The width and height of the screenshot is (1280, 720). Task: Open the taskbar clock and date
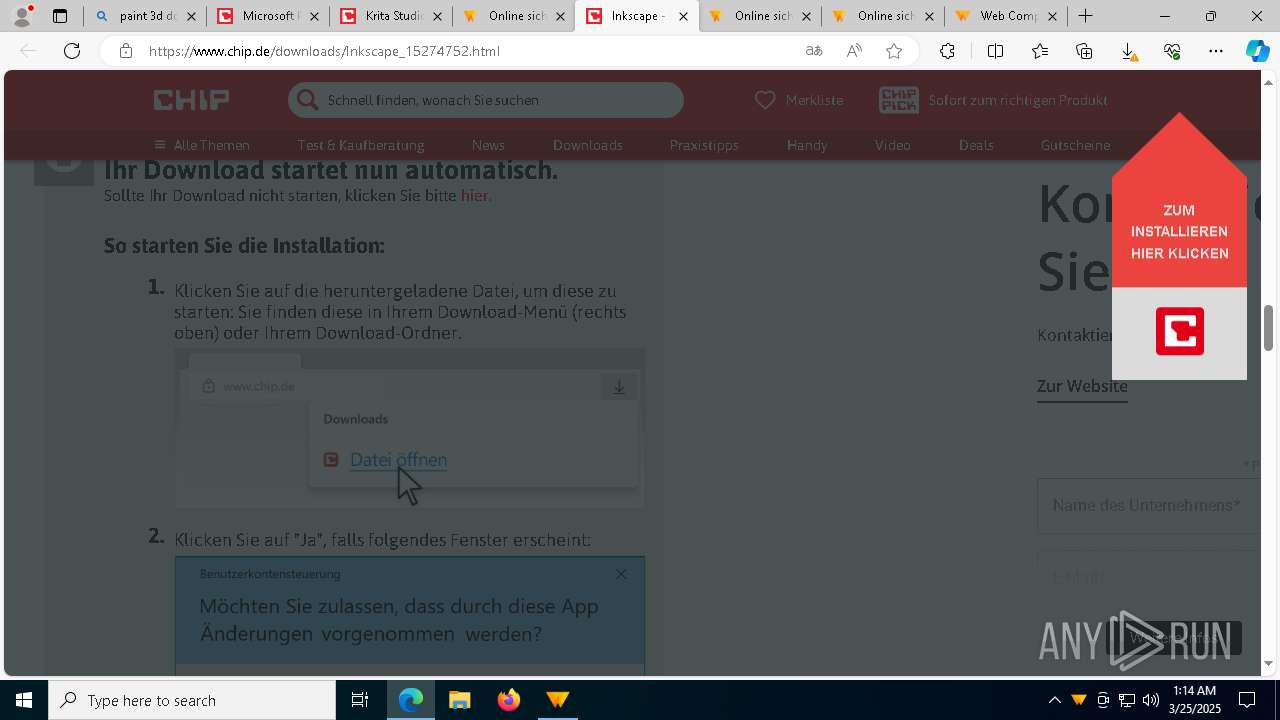(1195, 700)
